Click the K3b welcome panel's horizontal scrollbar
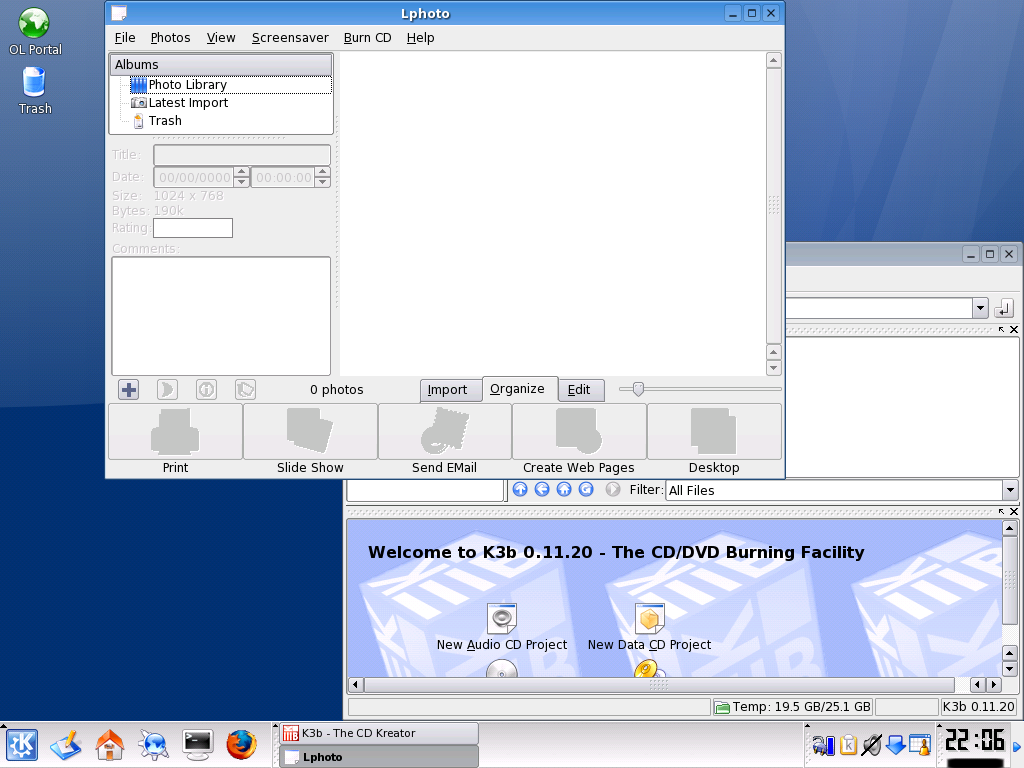This screenshot has height=768, width=1024. pyautogui.click(x=659, y=685)
